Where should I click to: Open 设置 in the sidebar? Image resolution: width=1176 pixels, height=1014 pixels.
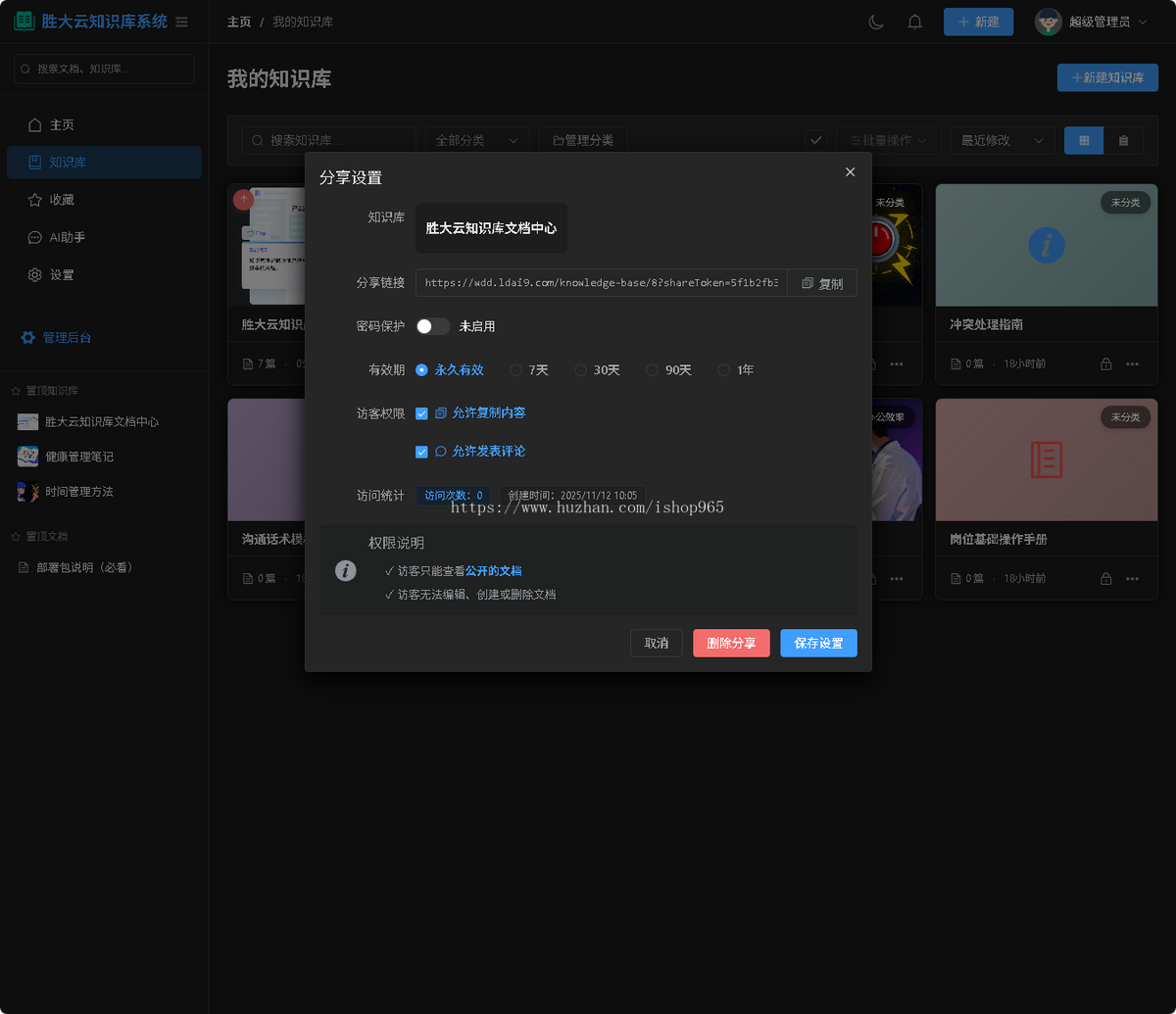coord(104,275)
